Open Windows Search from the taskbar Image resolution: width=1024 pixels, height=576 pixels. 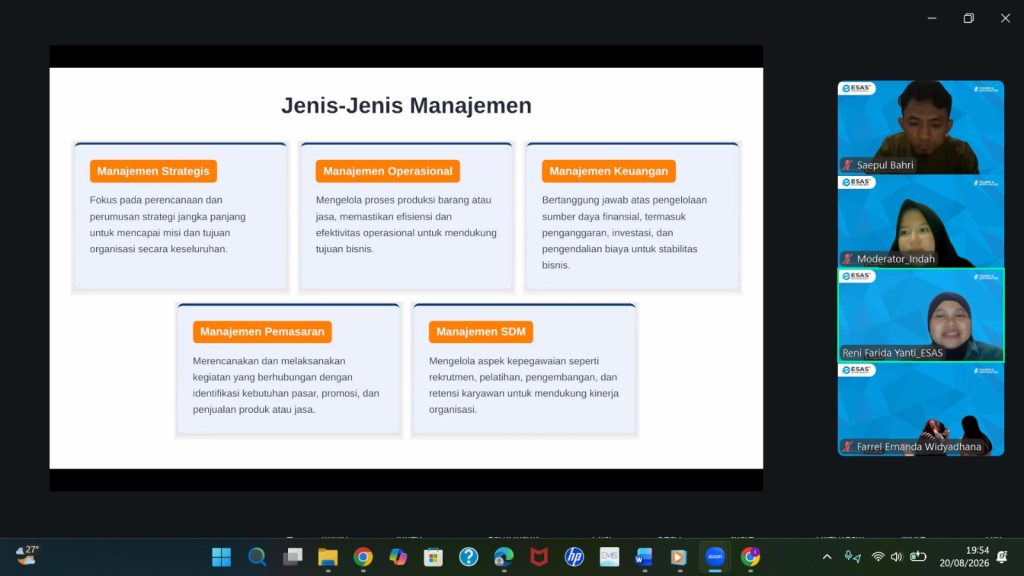click(x=257, y=557)
